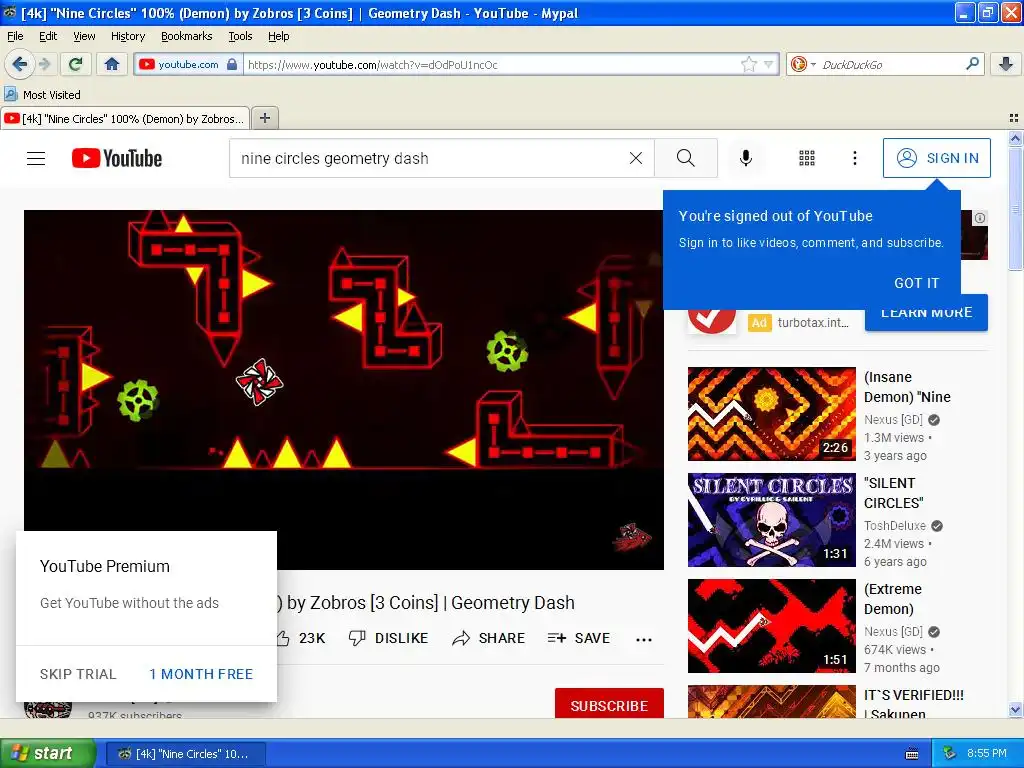The image size is (1024, 768).
Task: Click the turbotax ad link
Action: click(813, 323)
